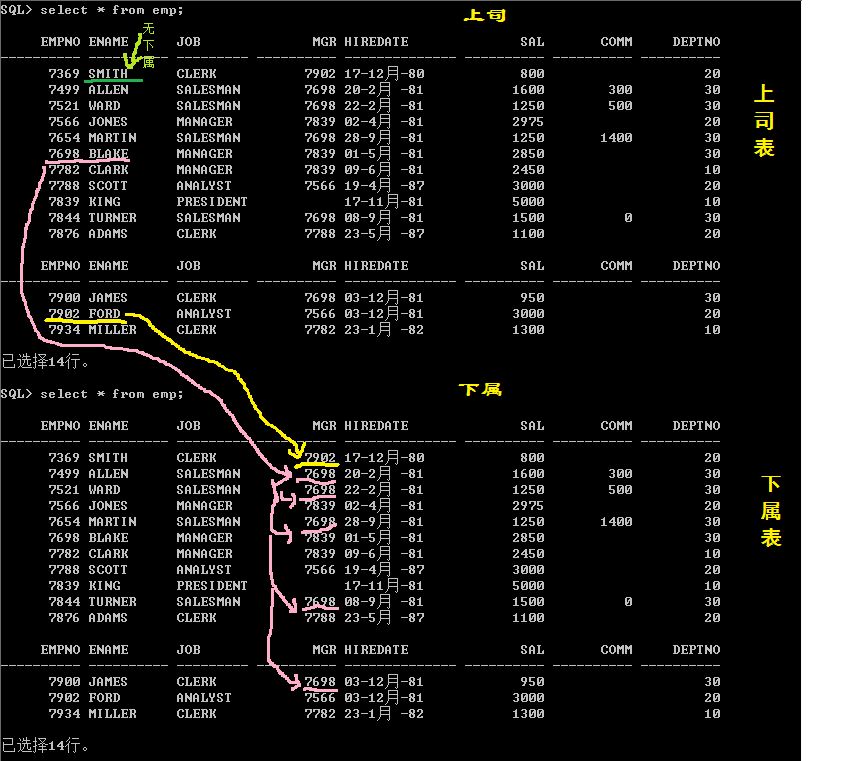
Task: Click CLARK name in the first query output
Action: [108, 170]
